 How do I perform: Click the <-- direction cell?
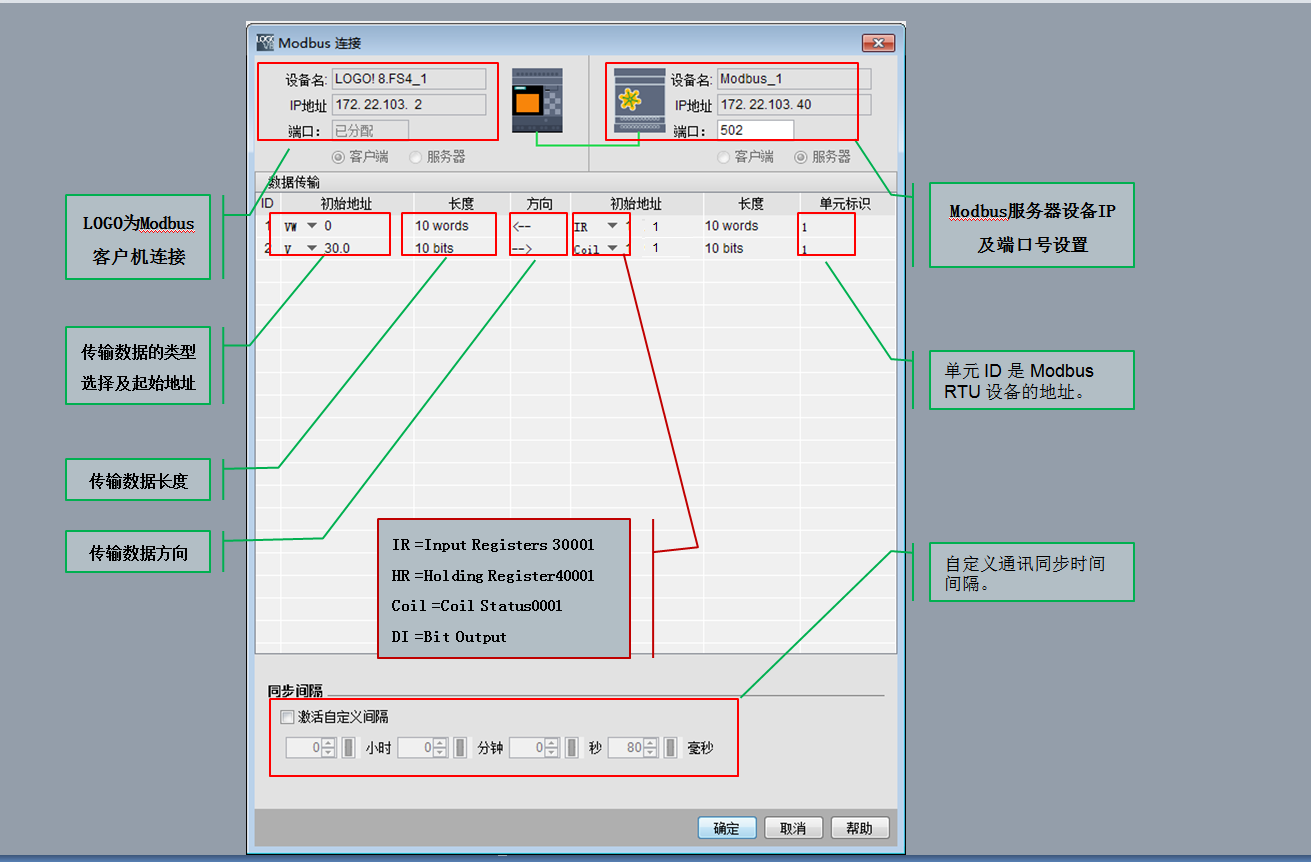coord(521,226)
